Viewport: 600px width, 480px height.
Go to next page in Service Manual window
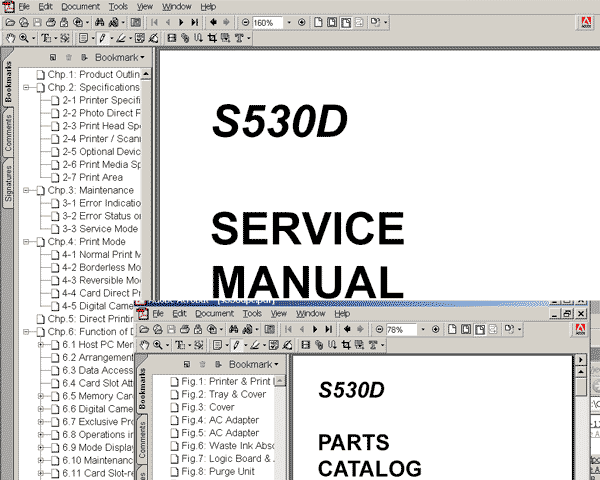181,23
